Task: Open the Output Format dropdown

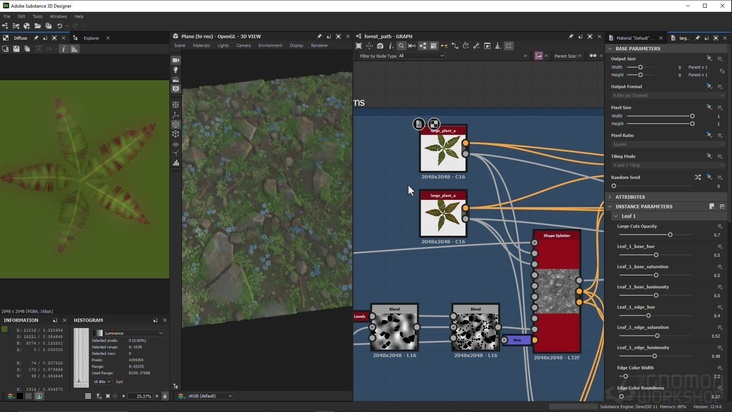Action: (x=667, y=96)
